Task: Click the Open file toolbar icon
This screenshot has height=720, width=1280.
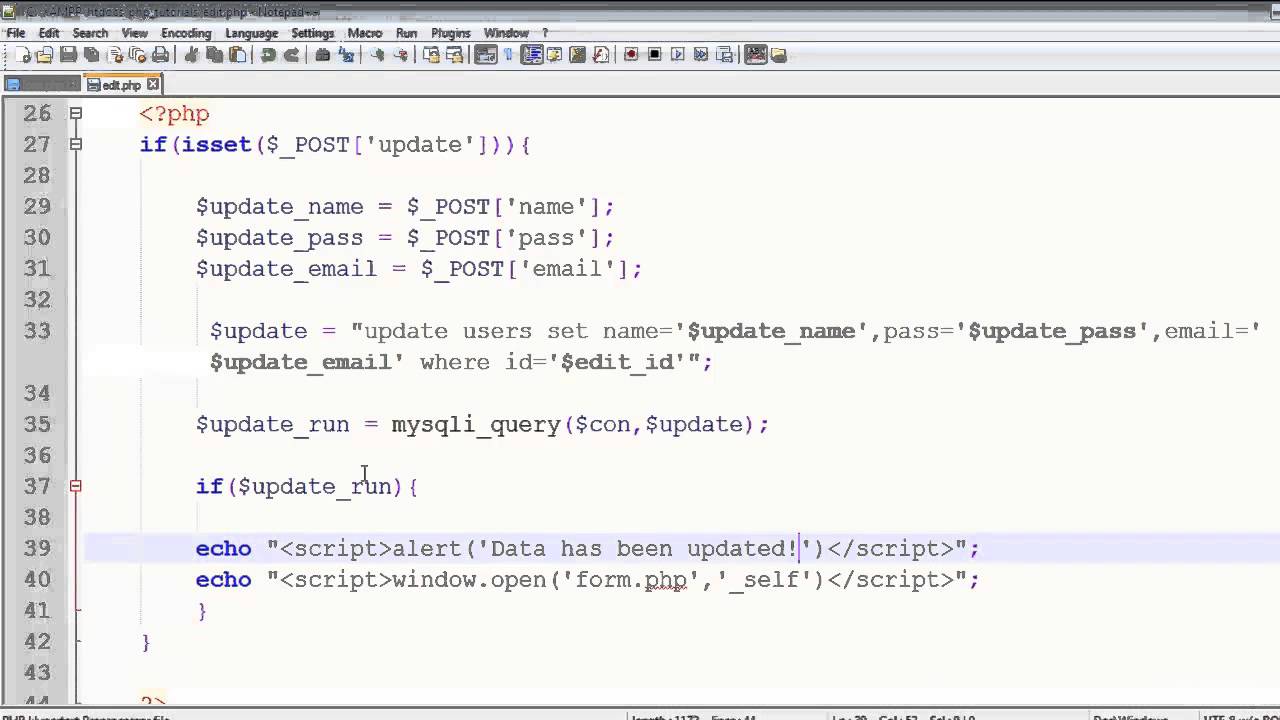Action: click(x=44, y=55)
